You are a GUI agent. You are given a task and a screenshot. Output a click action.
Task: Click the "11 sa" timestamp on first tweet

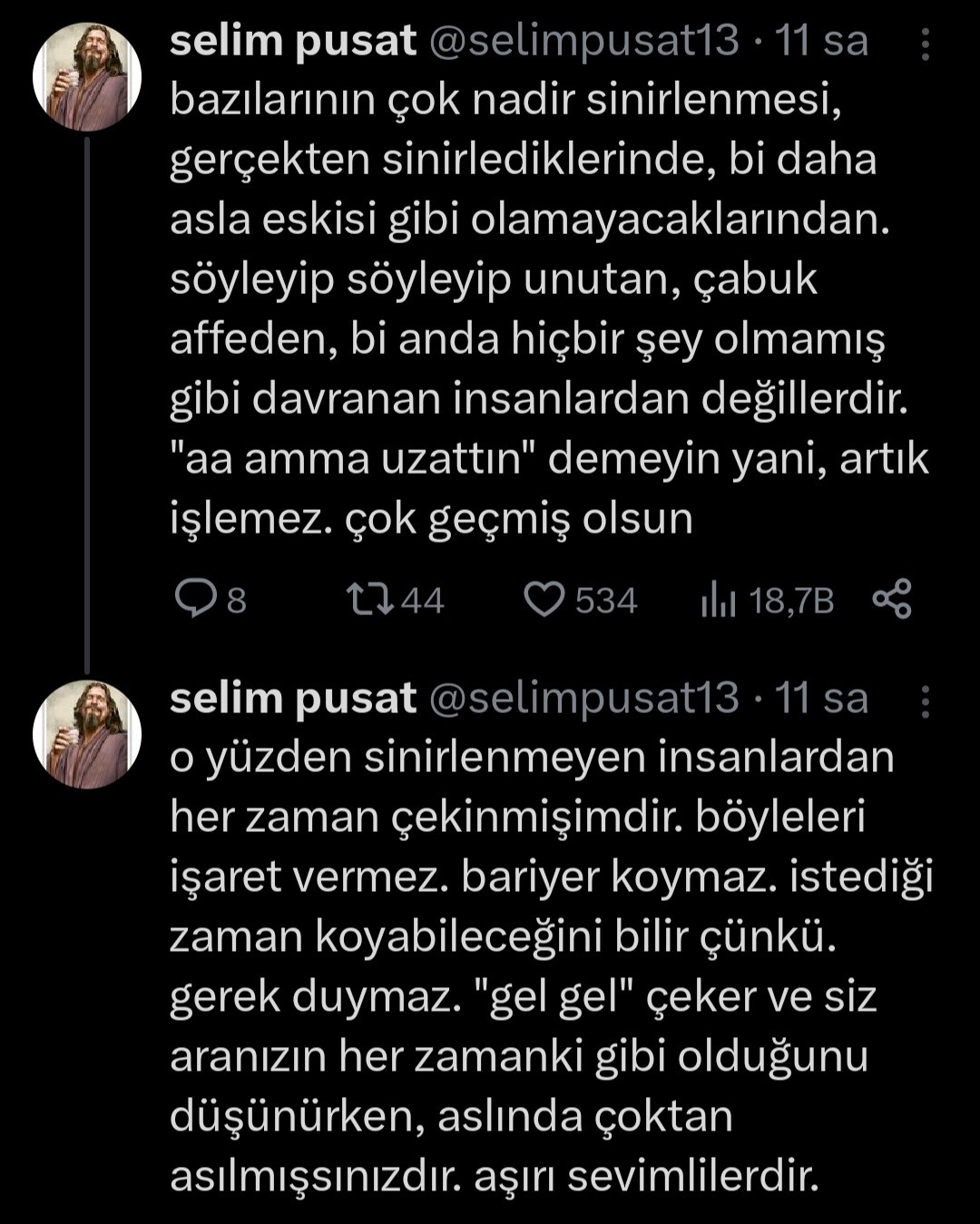[821, 42]
